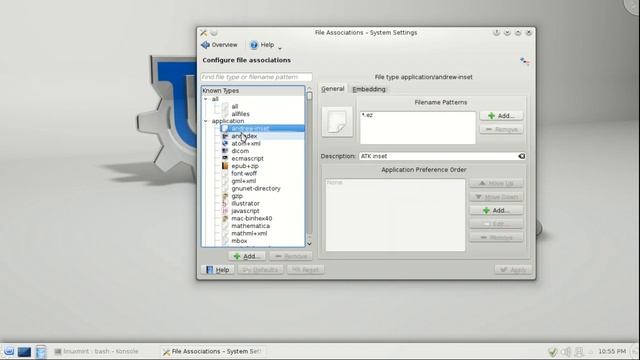Select epub+zip file type

[245, 166]
